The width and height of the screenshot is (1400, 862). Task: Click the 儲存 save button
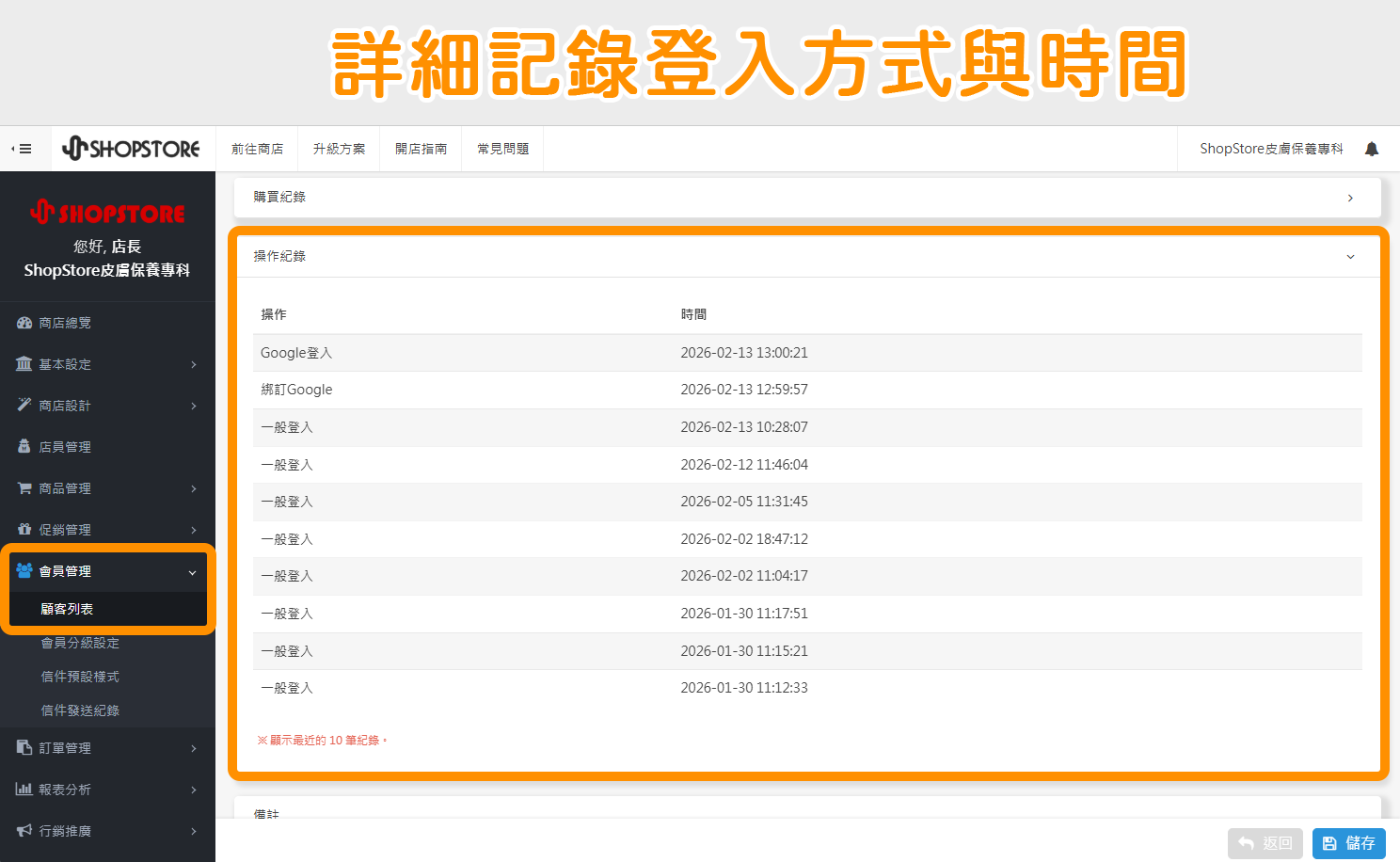pyautogui.click(x=1348, y=843)
